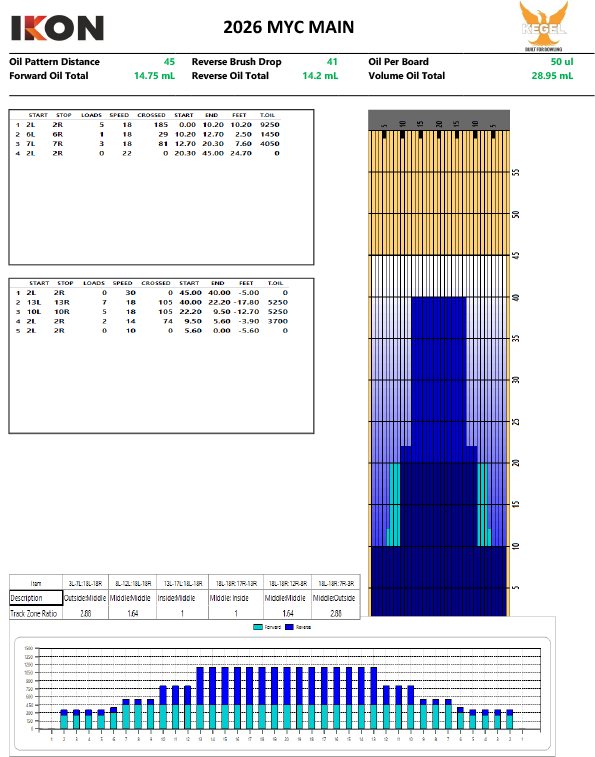Select row 3 (7L–7R) in forward table
This screenshot has height=757, width=595.
click(147, 144)
